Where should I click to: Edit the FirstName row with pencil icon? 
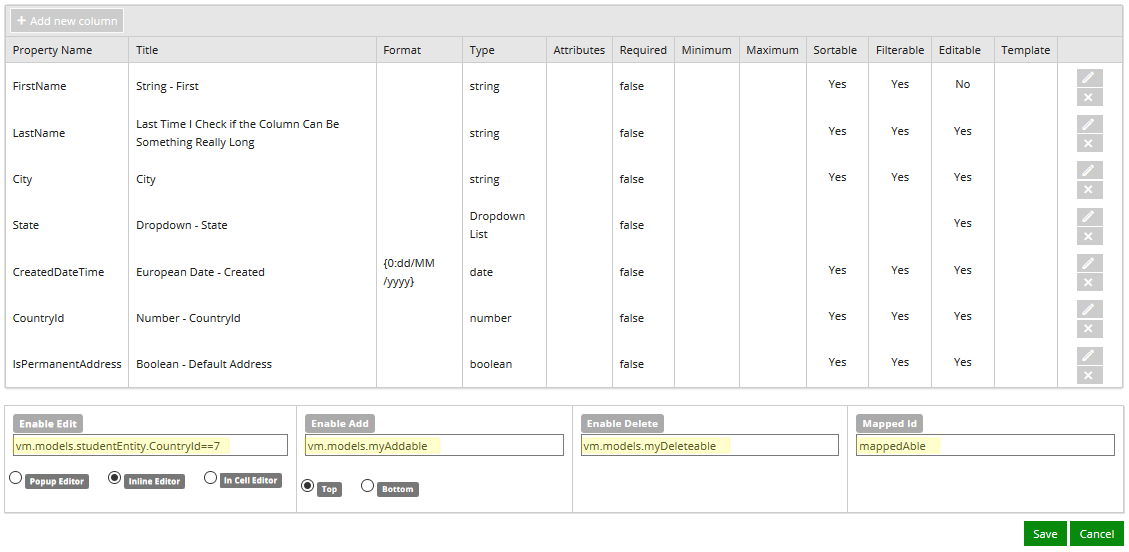click(x=1089, y=78)
